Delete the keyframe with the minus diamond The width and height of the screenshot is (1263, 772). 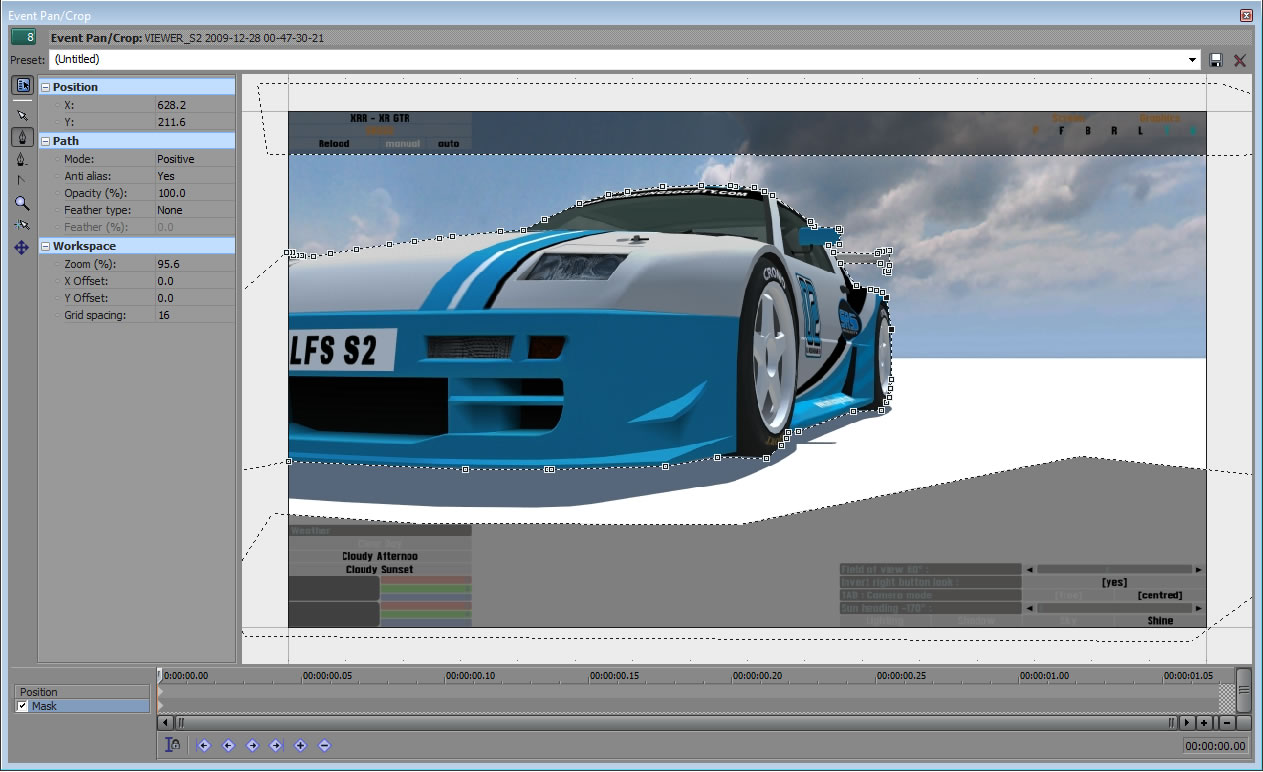point(324,745)
